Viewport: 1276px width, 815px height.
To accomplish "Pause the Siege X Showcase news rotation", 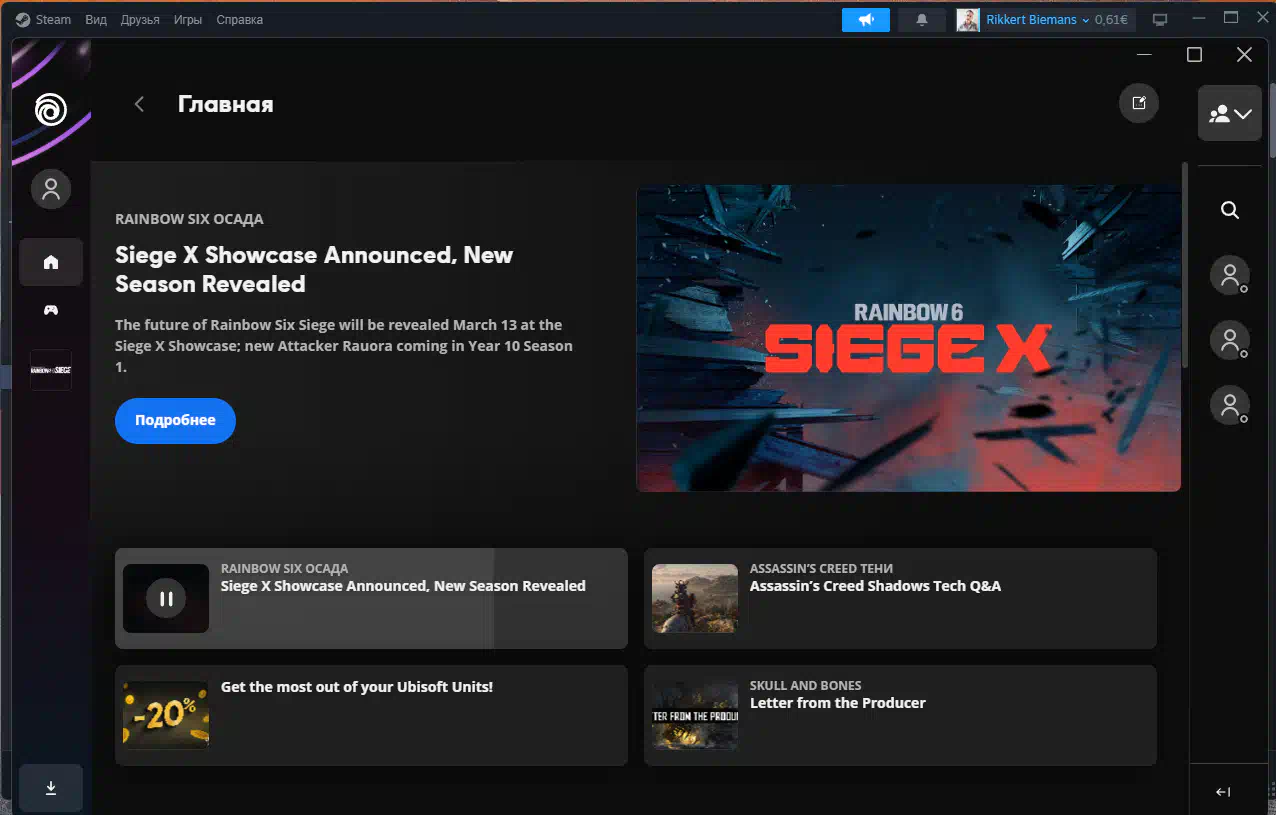I will [166, 599].
